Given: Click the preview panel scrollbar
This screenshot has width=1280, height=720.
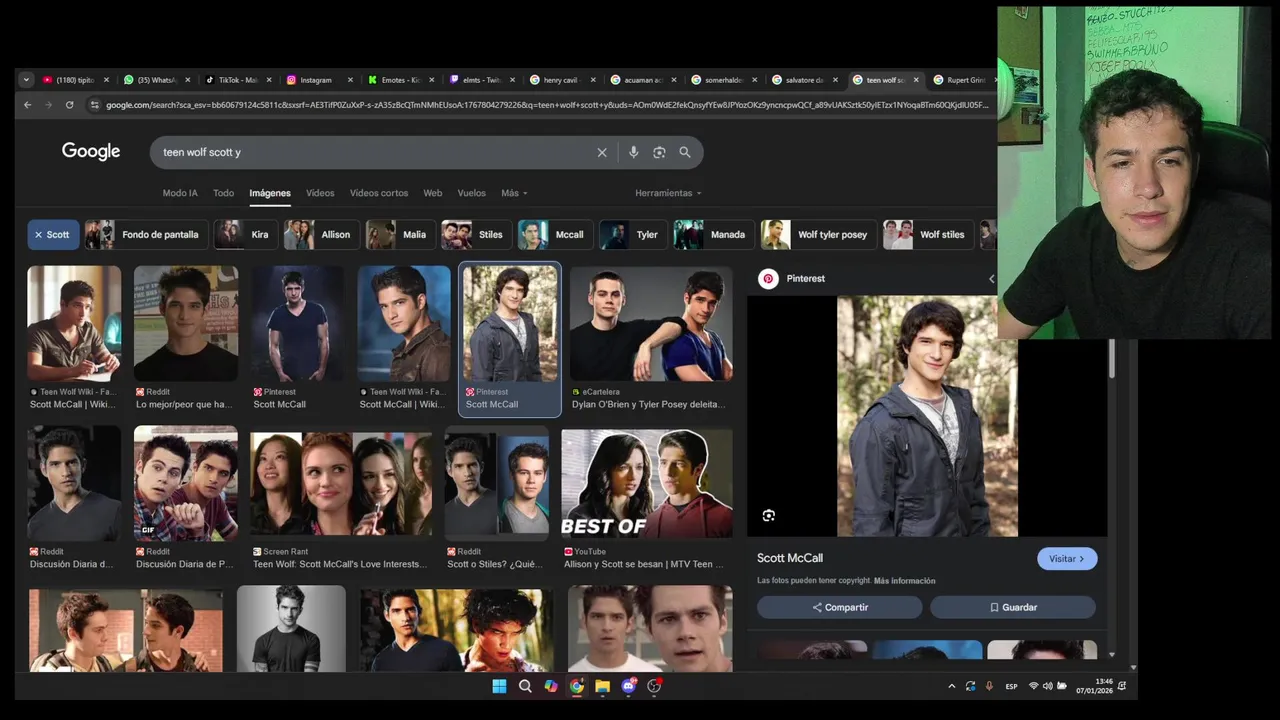Looking at the screenshot, I should [1111, 359].
